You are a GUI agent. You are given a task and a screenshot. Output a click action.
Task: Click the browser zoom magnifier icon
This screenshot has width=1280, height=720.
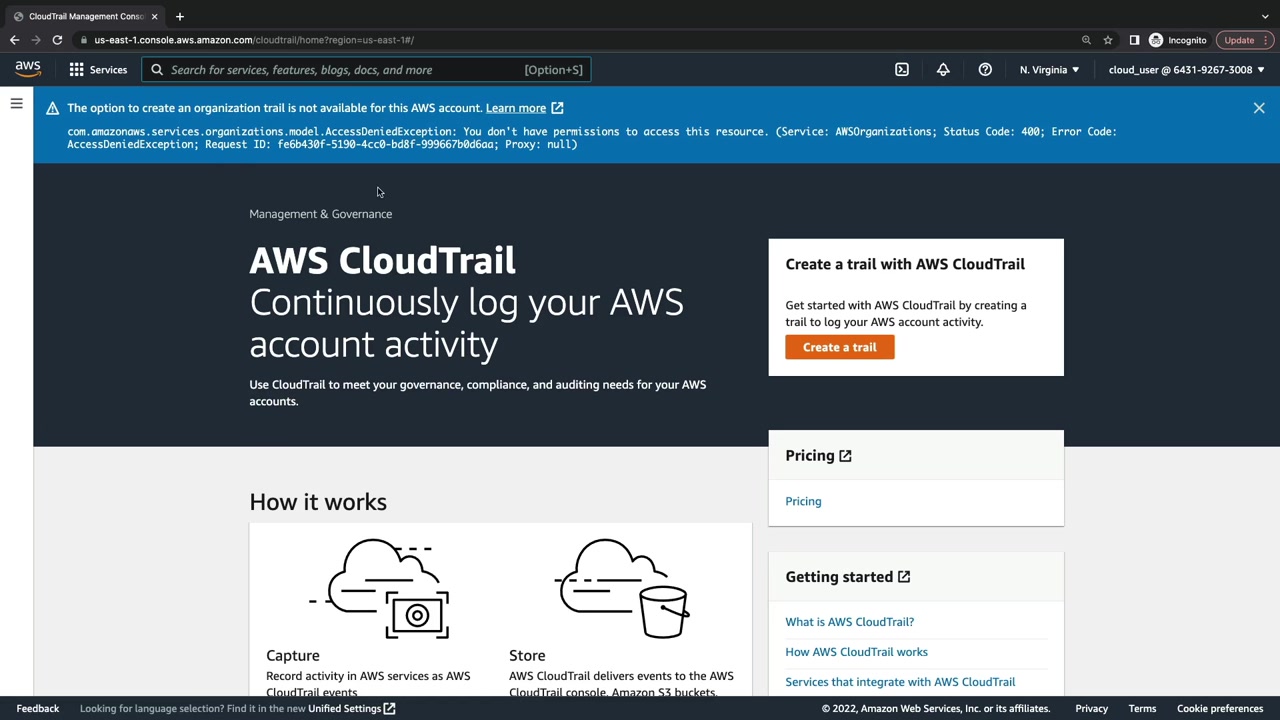tap(1086, 40)
